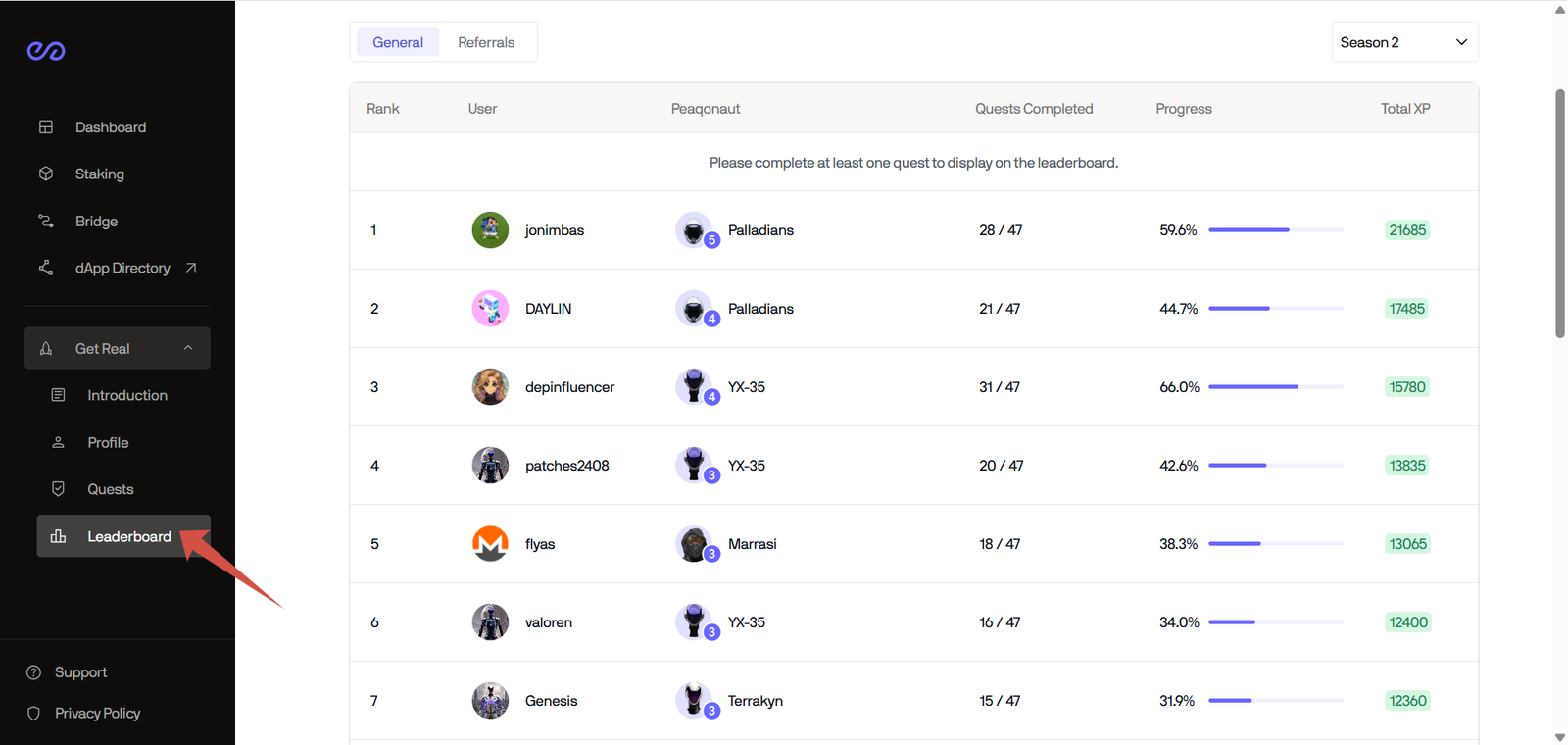Go to the Introduction page
The height and width of the screenshot is (745, 1568).
(126, 395)
